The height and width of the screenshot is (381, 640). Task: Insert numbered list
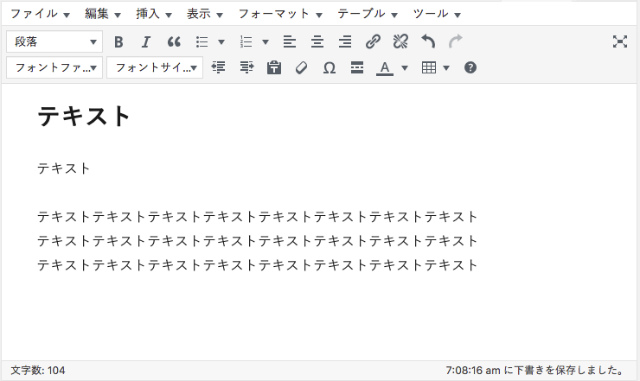pyautogui.click(x=246, y=42)
